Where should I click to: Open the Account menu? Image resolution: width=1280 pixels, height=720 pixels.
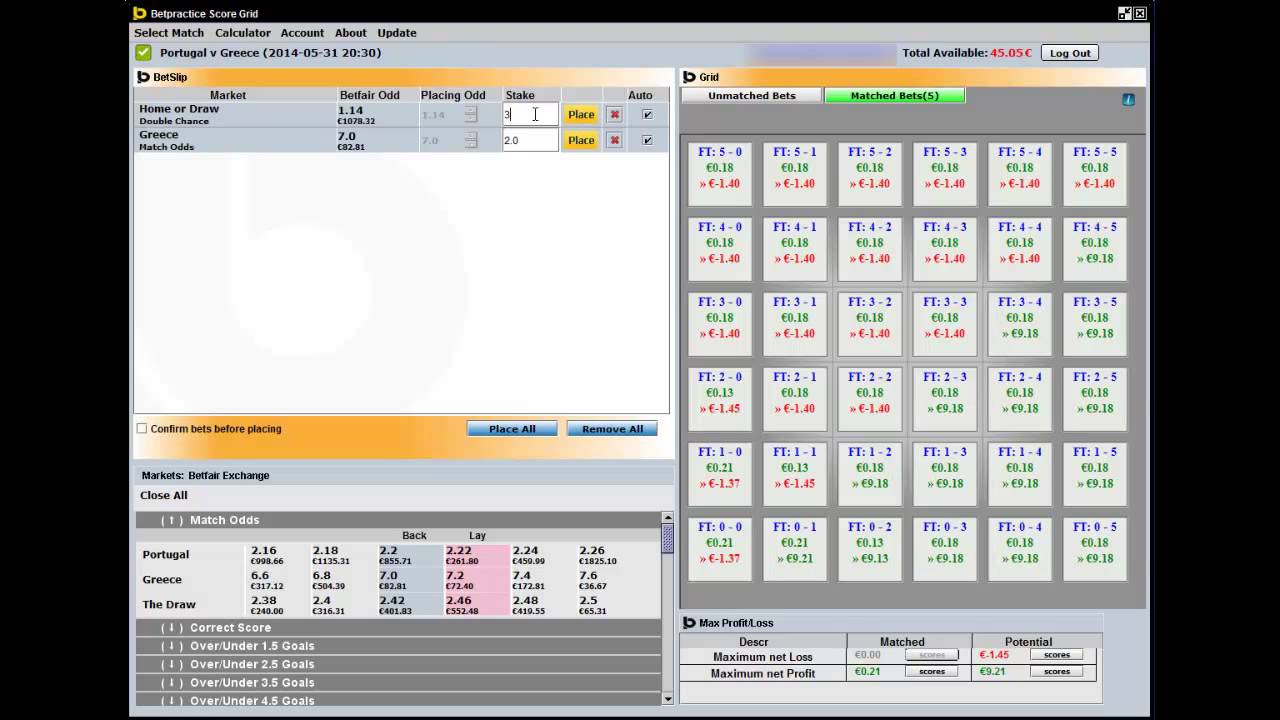tap(302, 33)
